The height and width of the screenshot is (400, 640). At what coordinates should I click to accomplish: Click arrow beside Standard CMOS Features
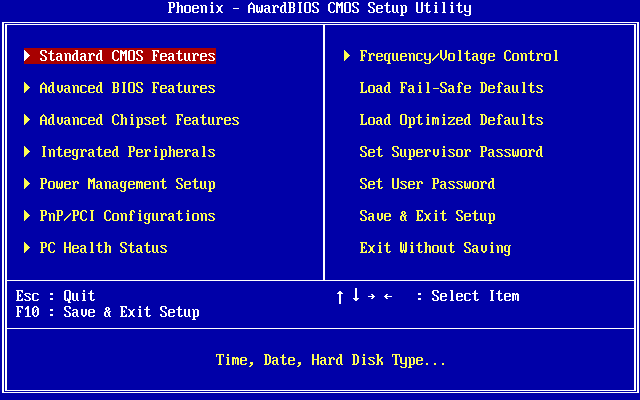point(27,56)
